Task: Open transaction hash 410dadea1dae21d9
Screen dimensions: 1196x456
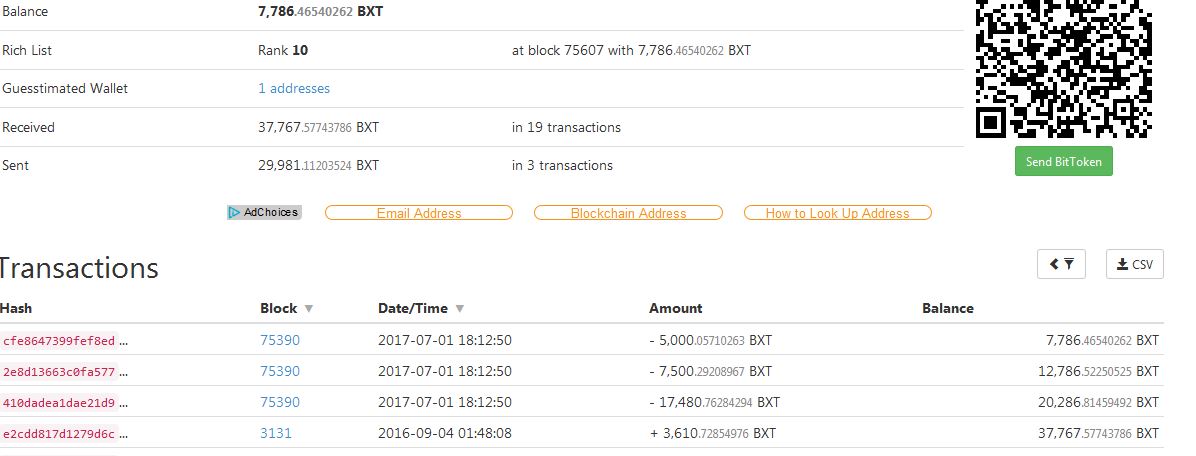Action: (x=59, y=402)
